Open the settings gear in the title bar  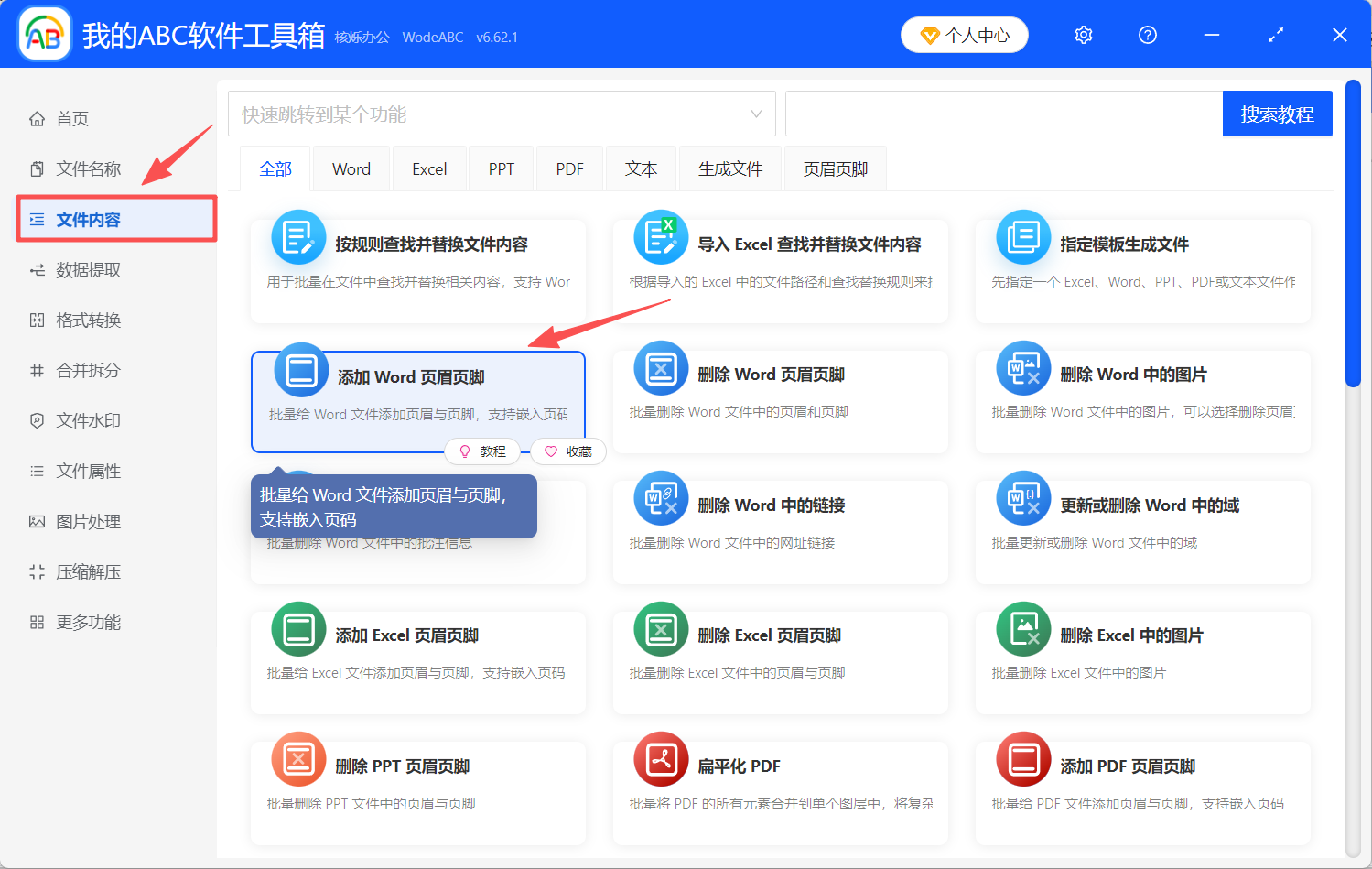pyautogui.click(x=1083, y=35)
